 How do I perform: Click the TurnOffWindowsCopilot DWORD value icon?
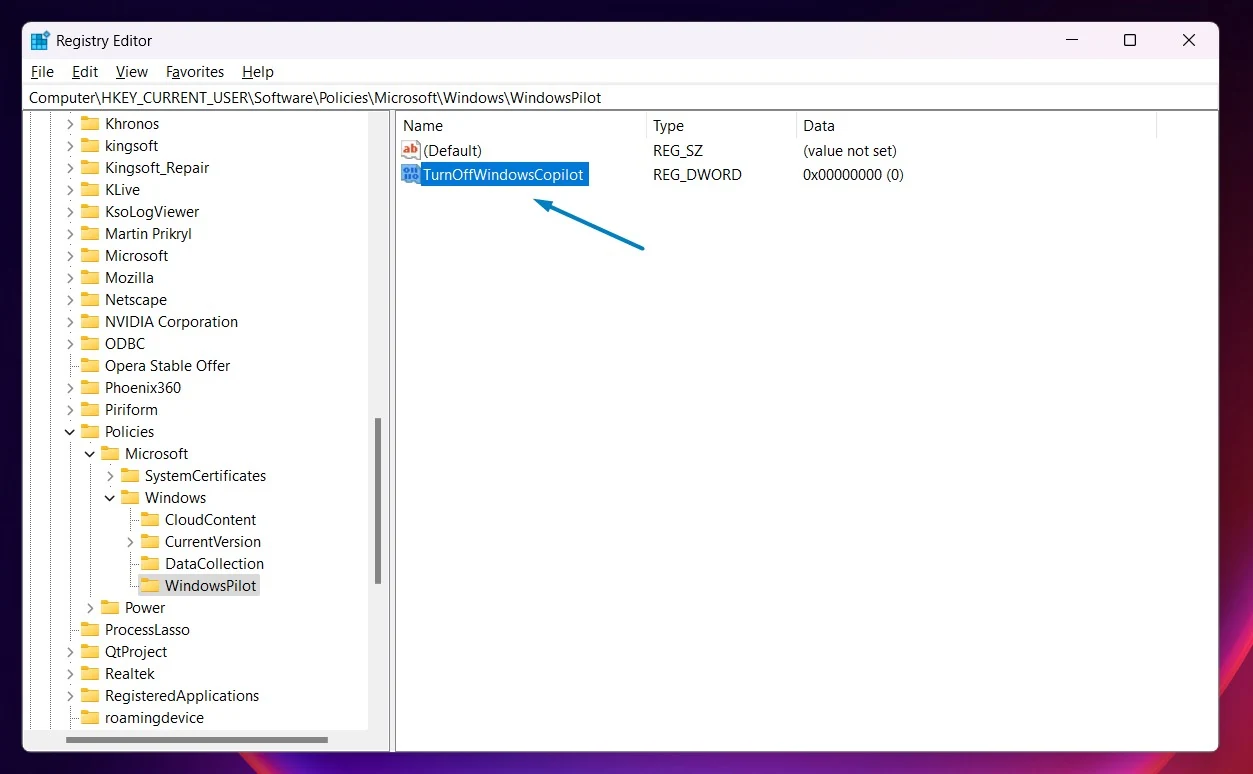point(411,175)
